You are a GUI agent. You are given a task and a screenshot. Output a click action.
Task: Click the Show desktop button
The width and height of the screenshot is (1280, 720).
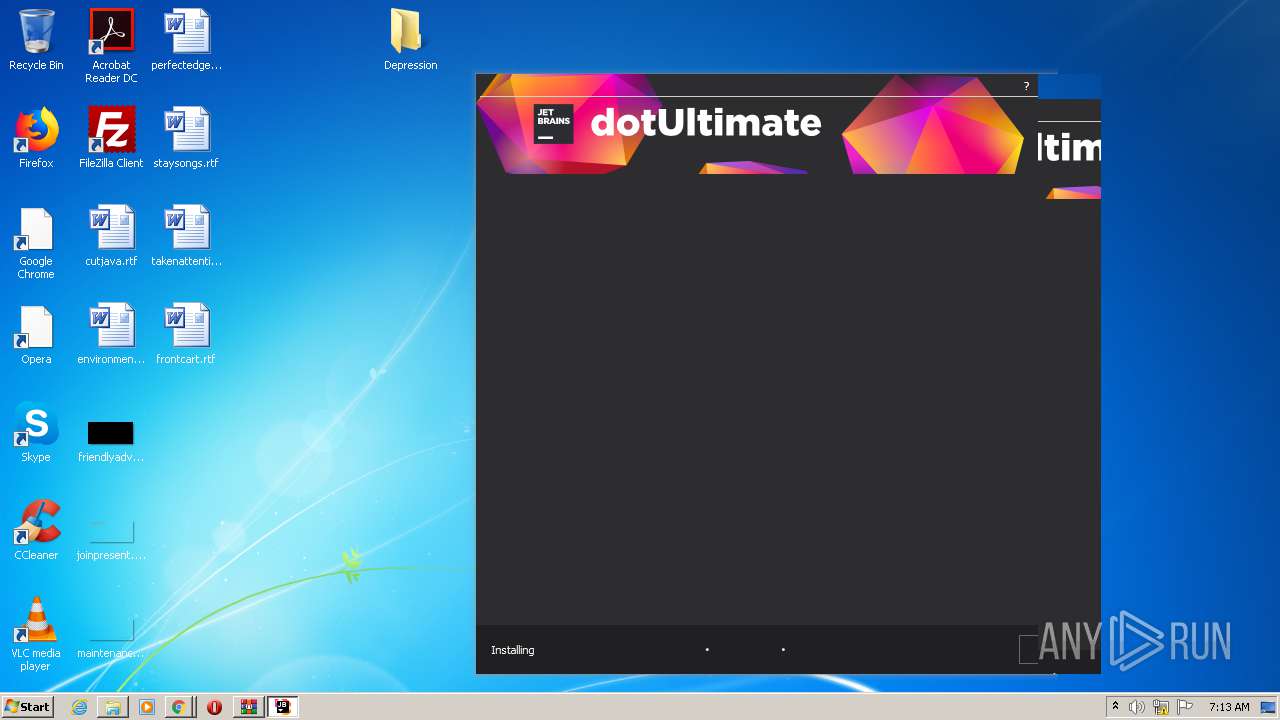[x=1269, y=707]
